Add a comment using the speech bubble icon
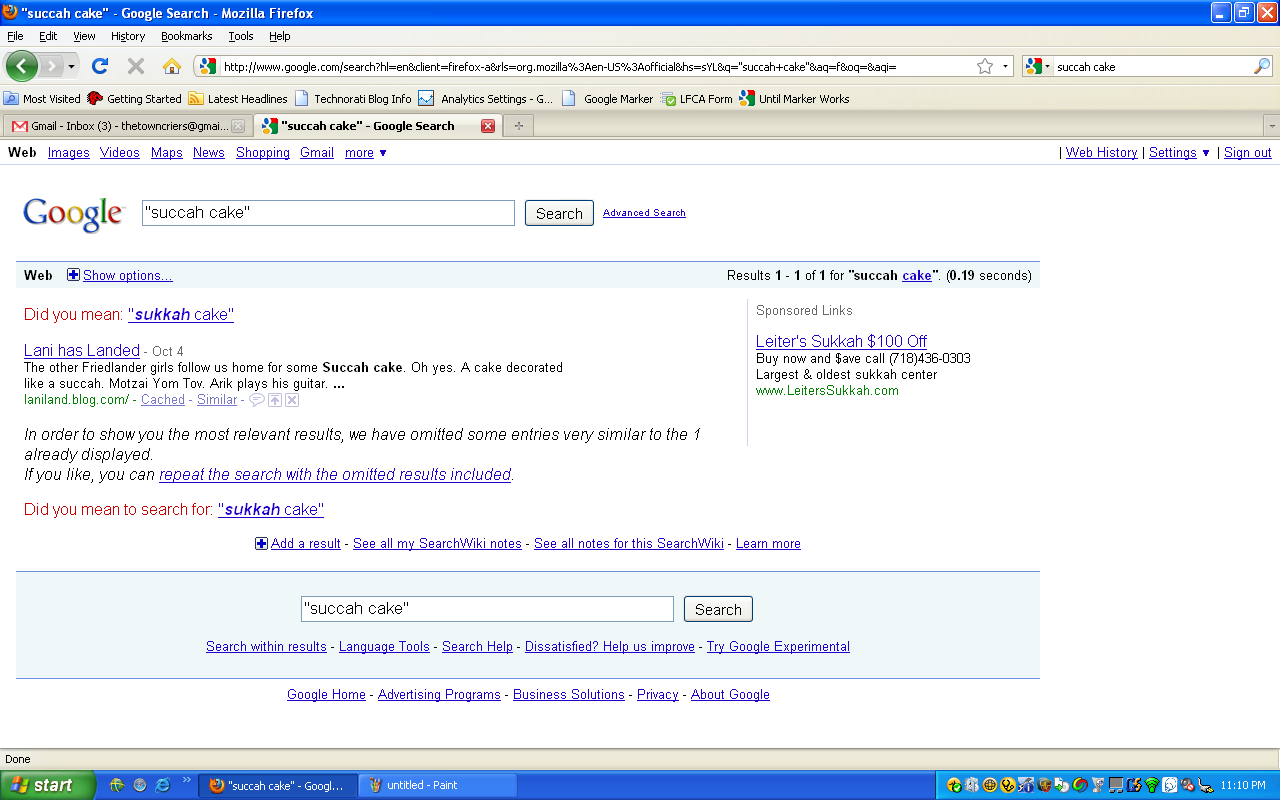 click(x=257, y=400)
